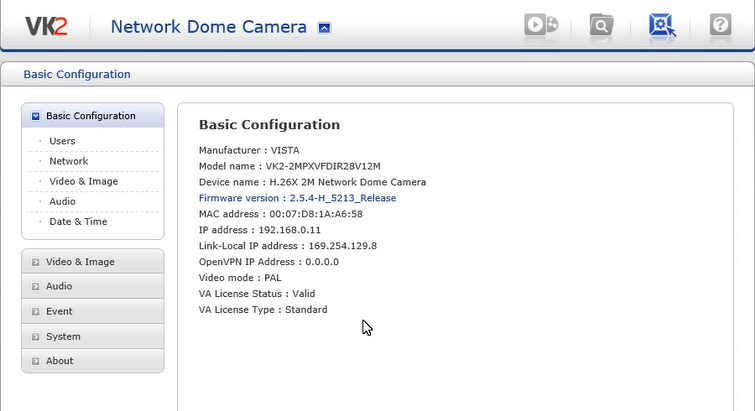
Task: Select the Event main menu panel
Action: (x=93, y=311)
